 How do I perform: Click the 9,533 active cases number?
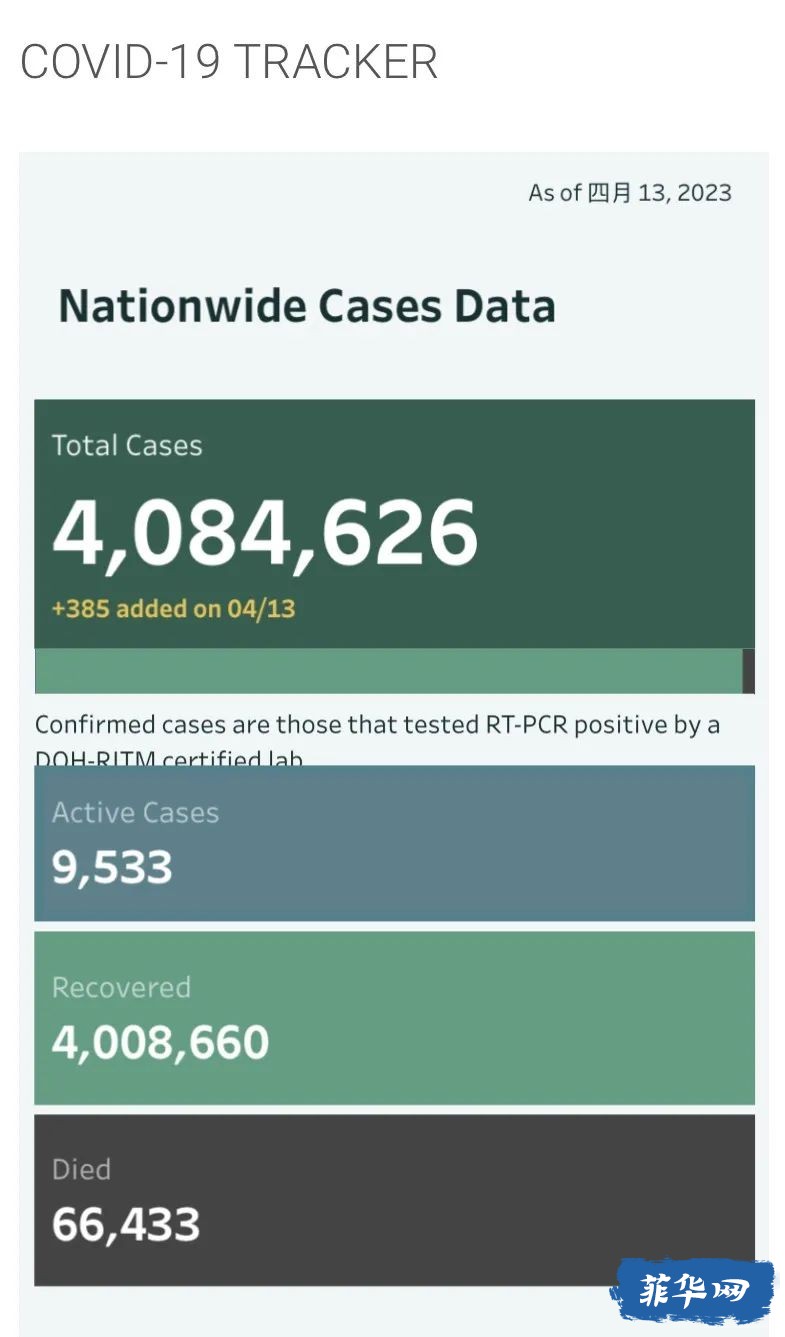112,867
